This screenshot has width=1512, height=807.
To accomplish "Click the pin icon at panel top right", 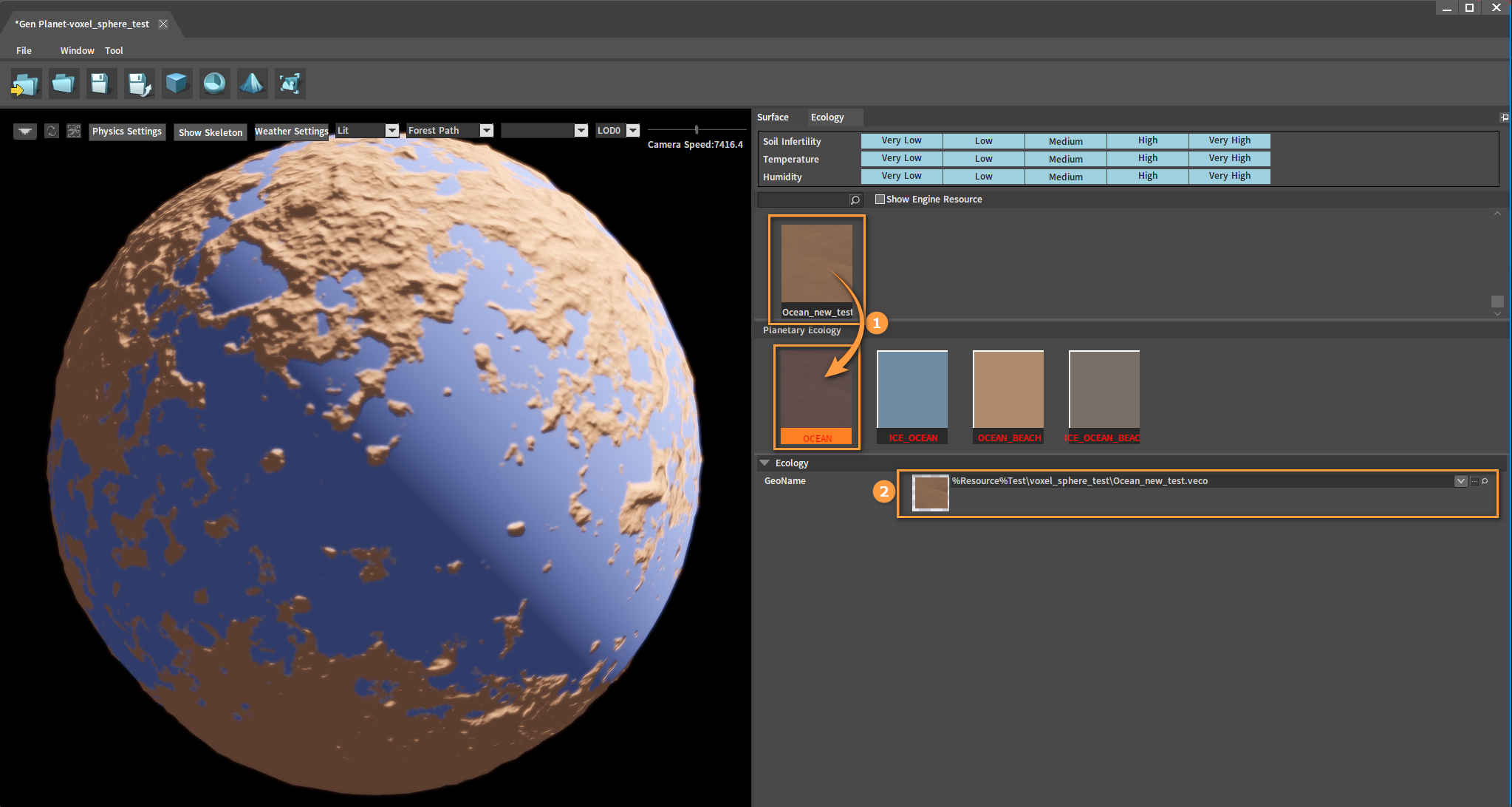I will click(1504, 118).
